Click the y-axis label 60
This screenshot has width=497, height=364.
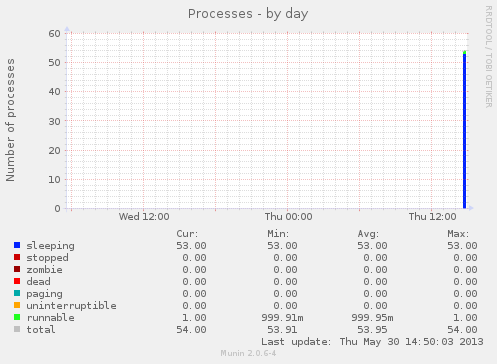click(x=54, y=34)
